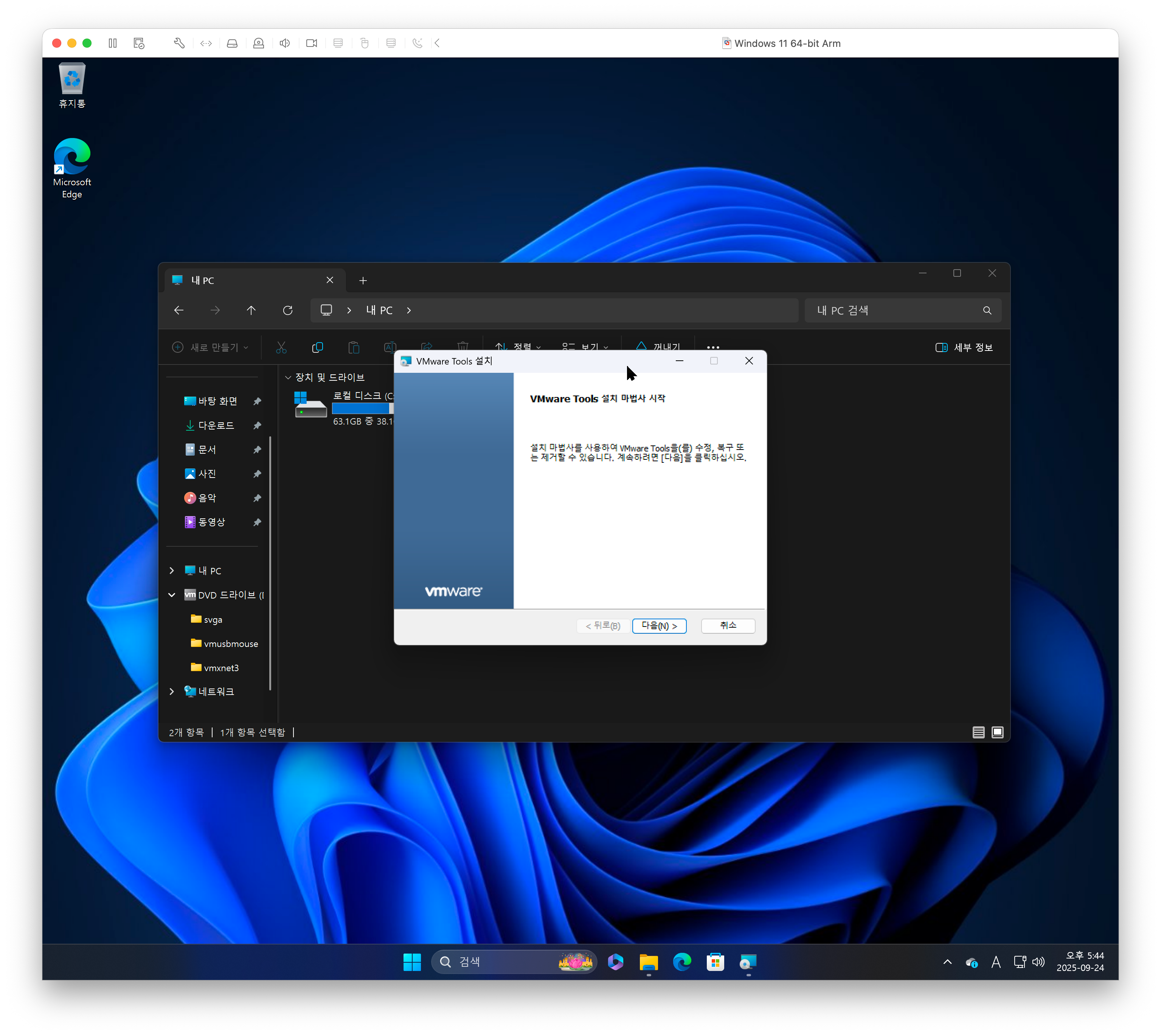Click 내 PC in the address breadcrumb
The image size is (1161, 1036).
(379, 310)
